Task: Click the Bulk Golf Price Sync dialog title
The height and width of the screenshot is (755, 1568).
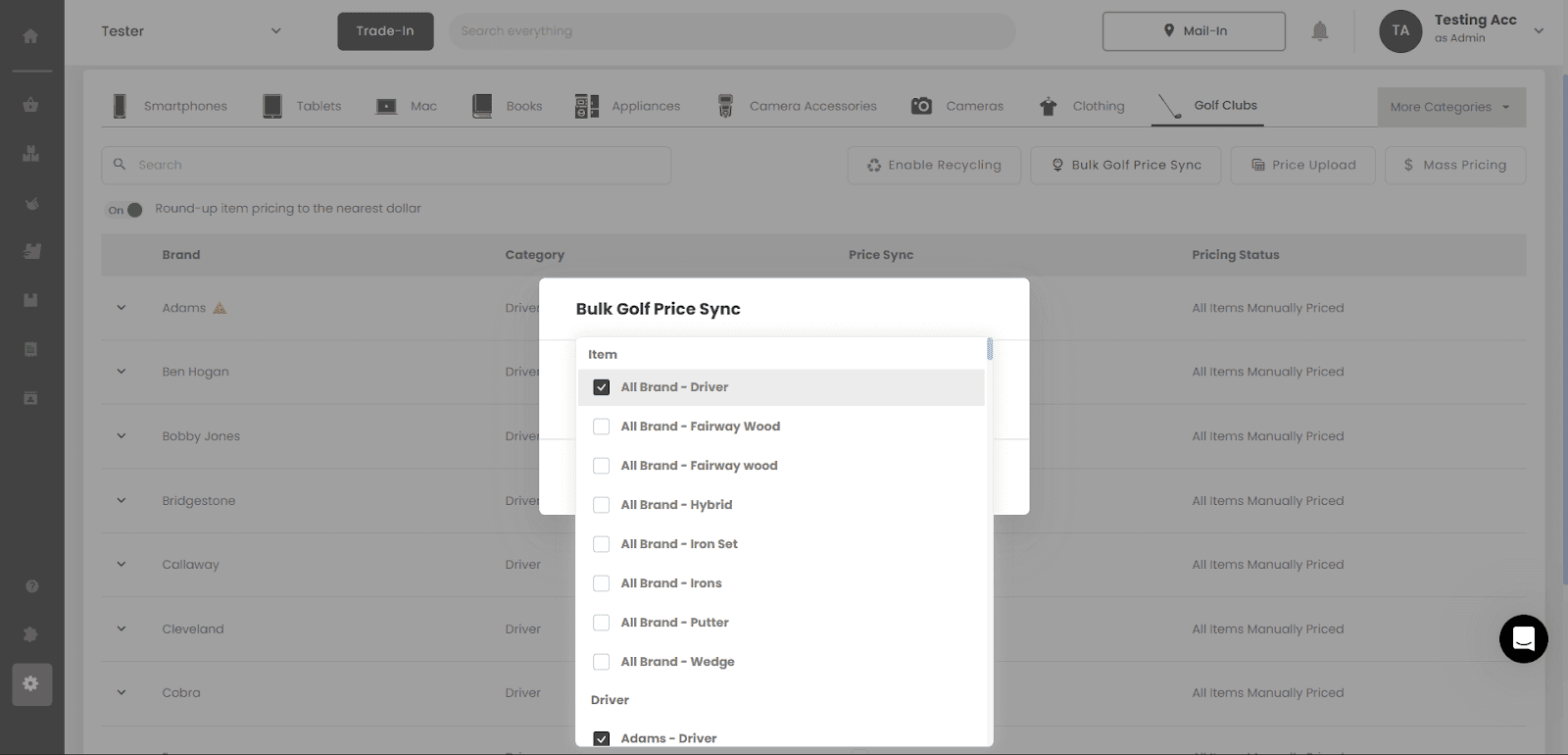Action: click(x=659, y=309)
